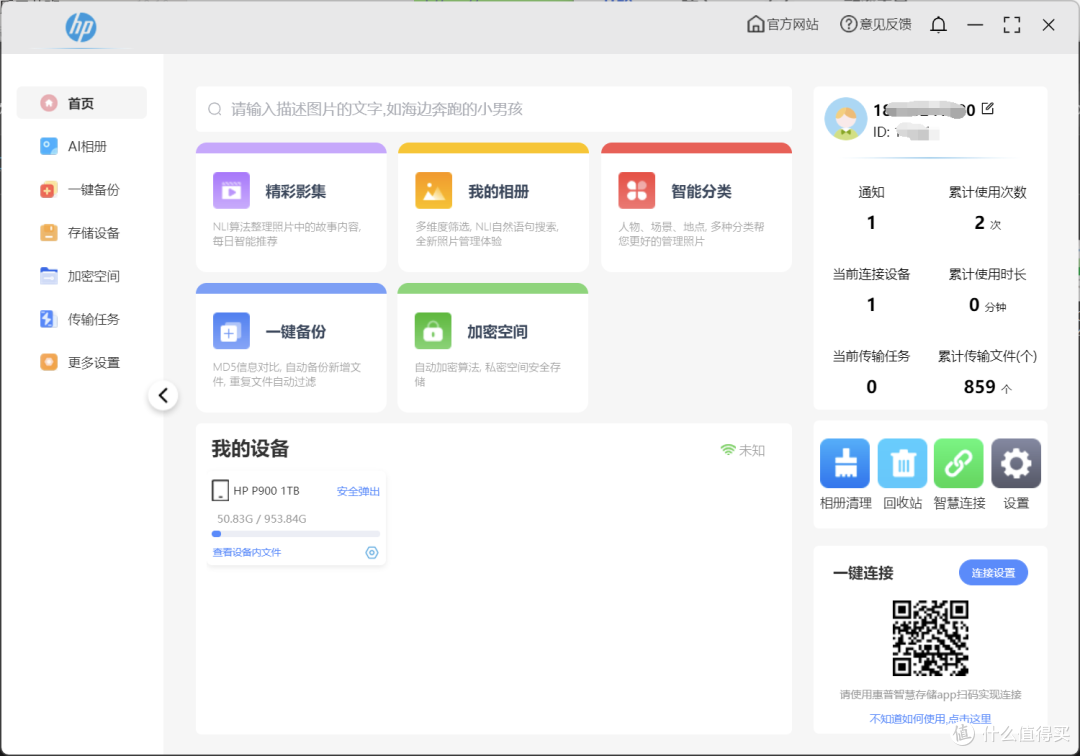Open 加密空间 lock card icon
The height and width of the screenshot is (756, 1080).
pyautogui.click(x=433, y=331)
